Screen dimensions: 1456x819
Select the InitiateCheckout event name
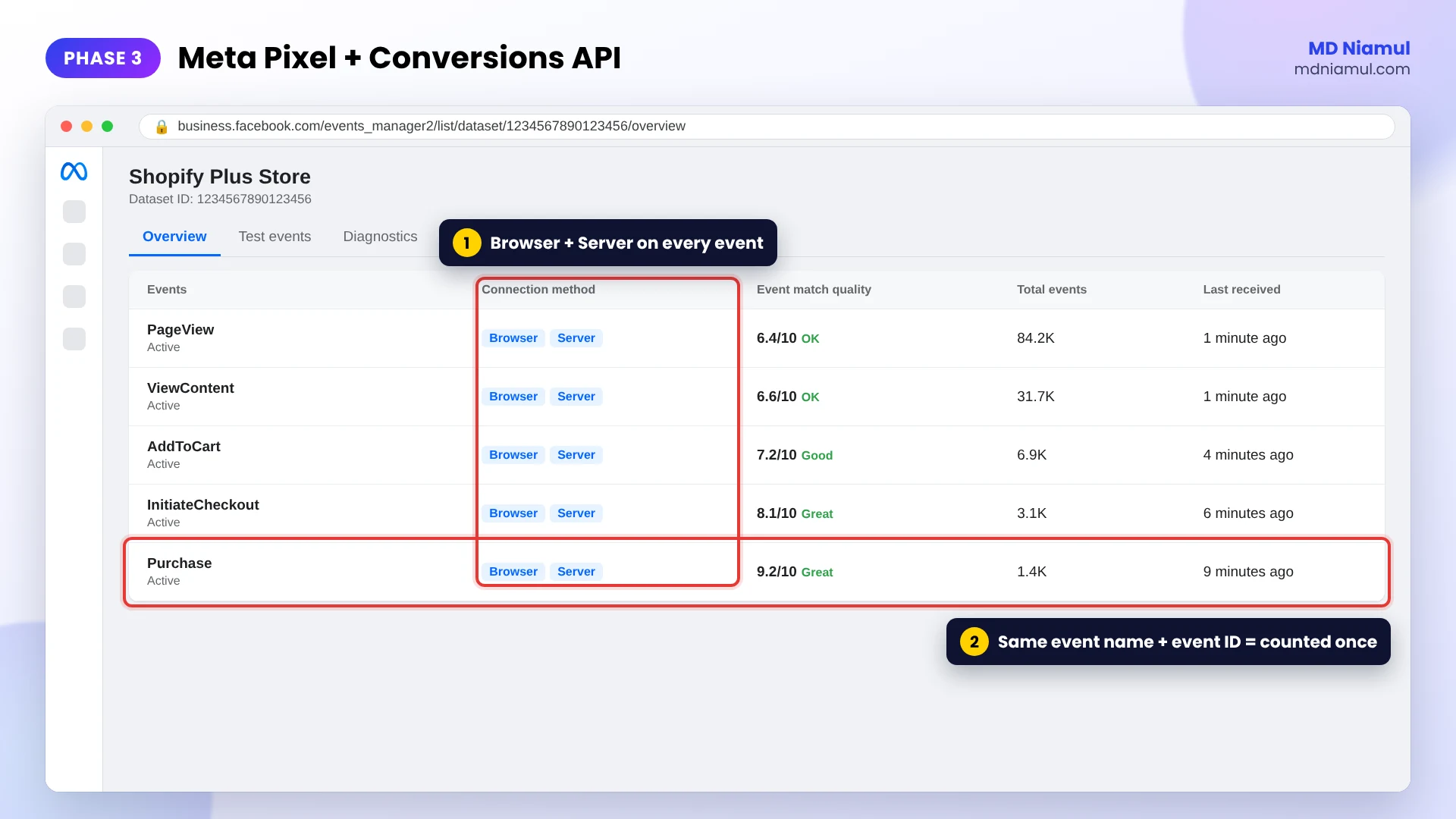pyautogui.click(x=203, y=505)
